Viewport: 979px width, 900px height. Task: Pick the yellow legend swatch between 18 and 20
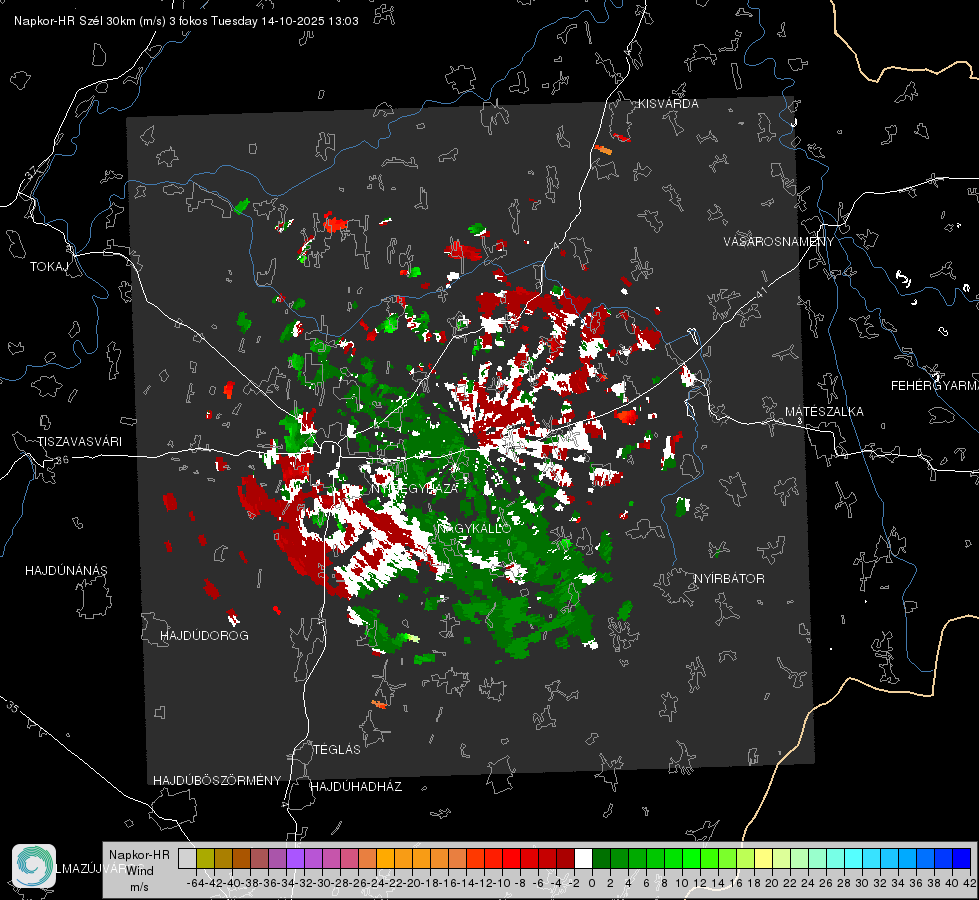[x=764, y=858]
